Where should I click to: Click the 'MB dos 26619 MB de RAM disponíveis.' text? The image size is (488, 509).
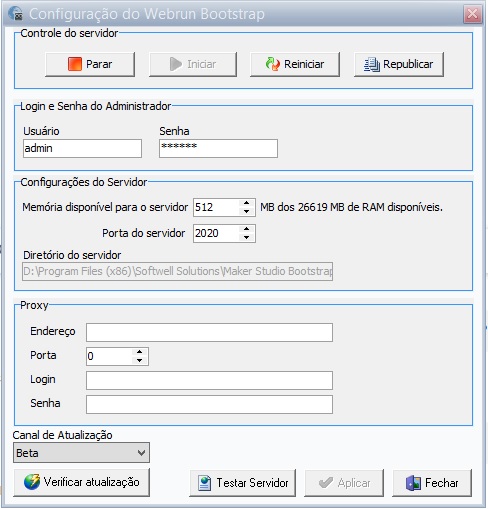click(x=351, y=207)
